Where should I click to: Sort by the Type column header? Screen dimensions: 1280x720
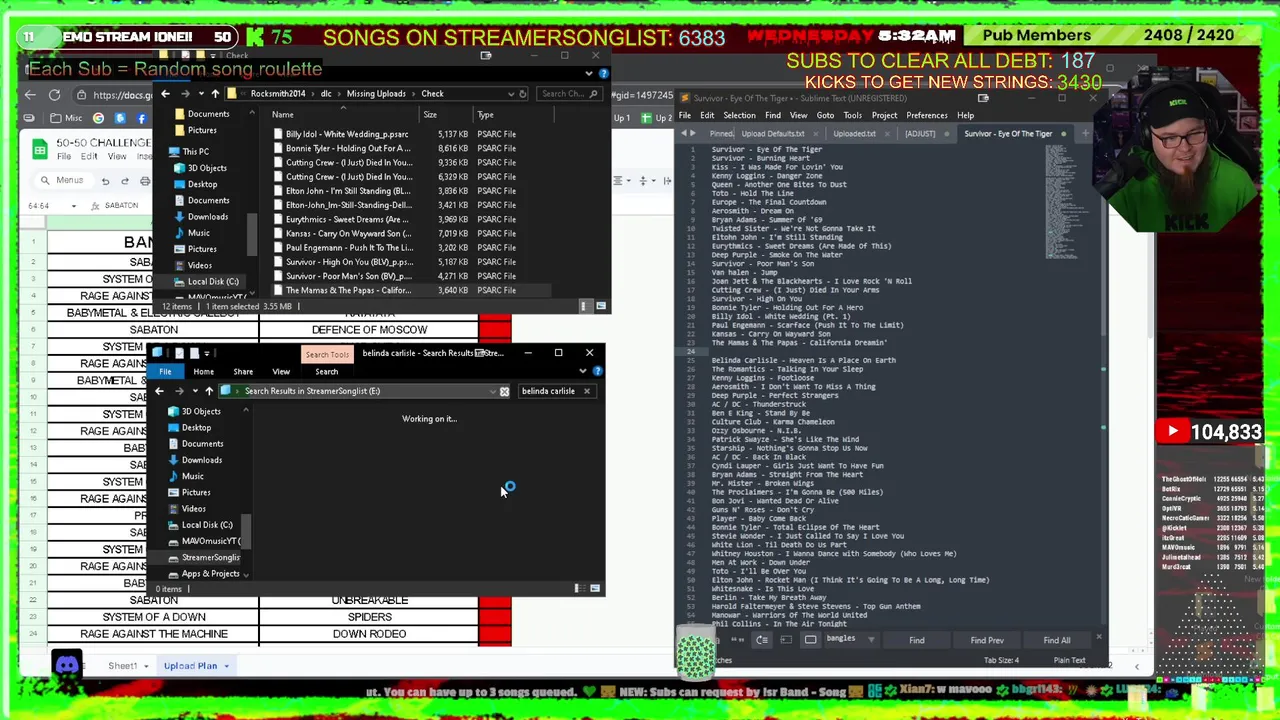click(485, 115)
